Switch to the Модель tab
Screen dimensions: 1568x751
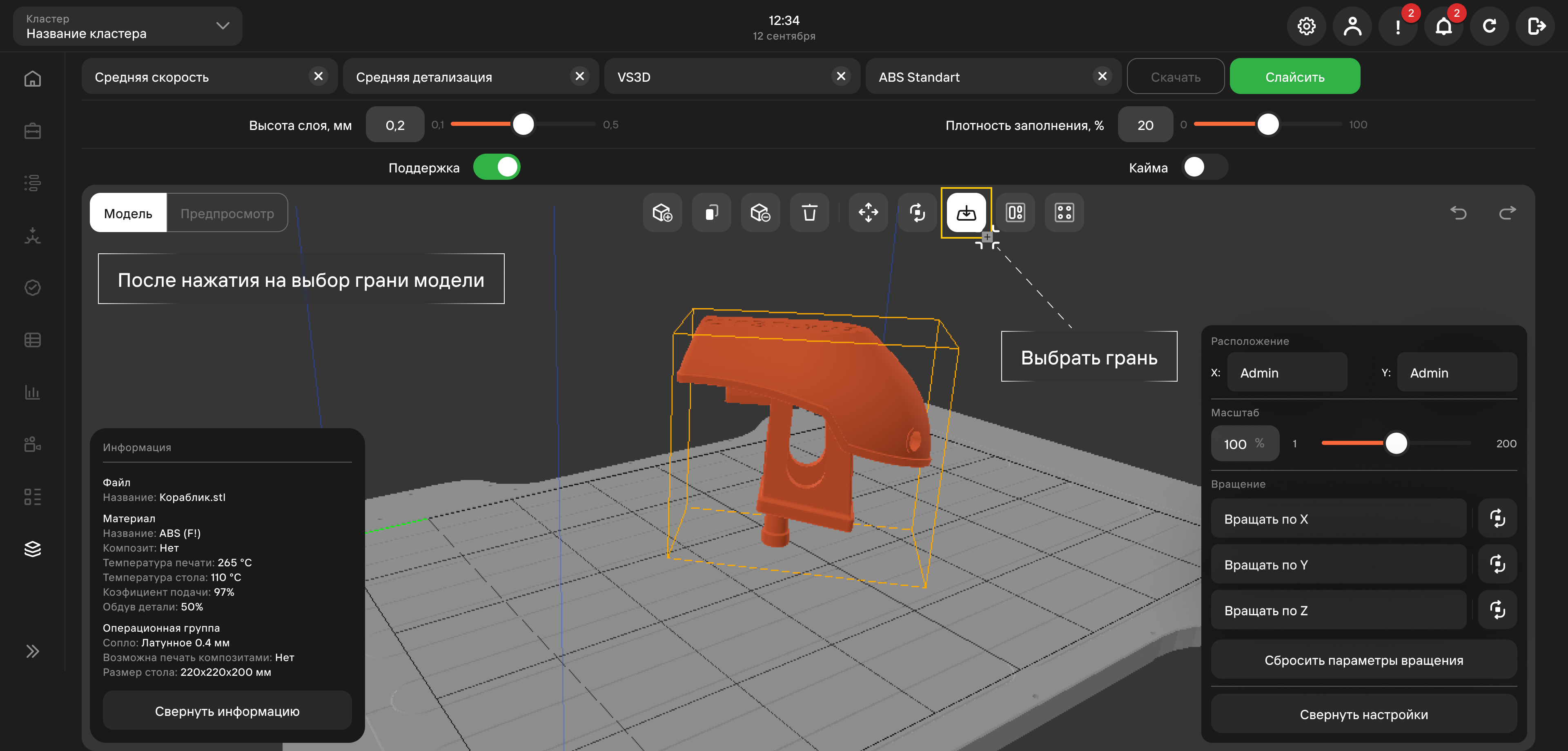[x=128, y=213]
